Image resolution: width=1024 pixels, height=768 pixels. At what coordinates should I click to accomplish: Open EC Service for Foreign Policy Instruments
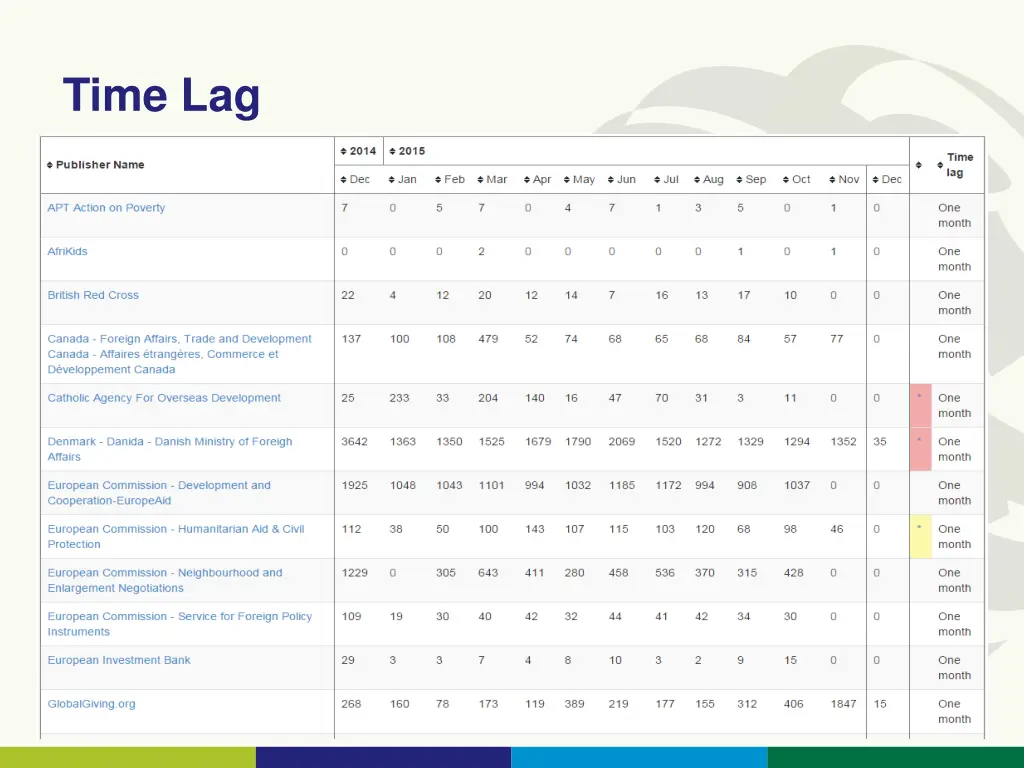tap(180, 624)
